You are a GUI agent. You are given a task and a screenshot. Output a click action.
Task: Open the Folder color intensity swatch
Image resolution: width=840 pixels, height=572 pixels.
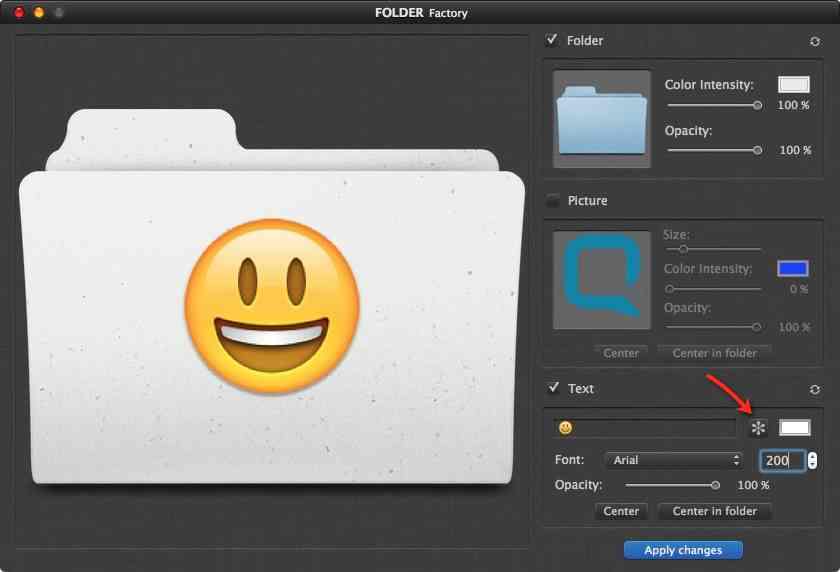(x=793, y=85)
